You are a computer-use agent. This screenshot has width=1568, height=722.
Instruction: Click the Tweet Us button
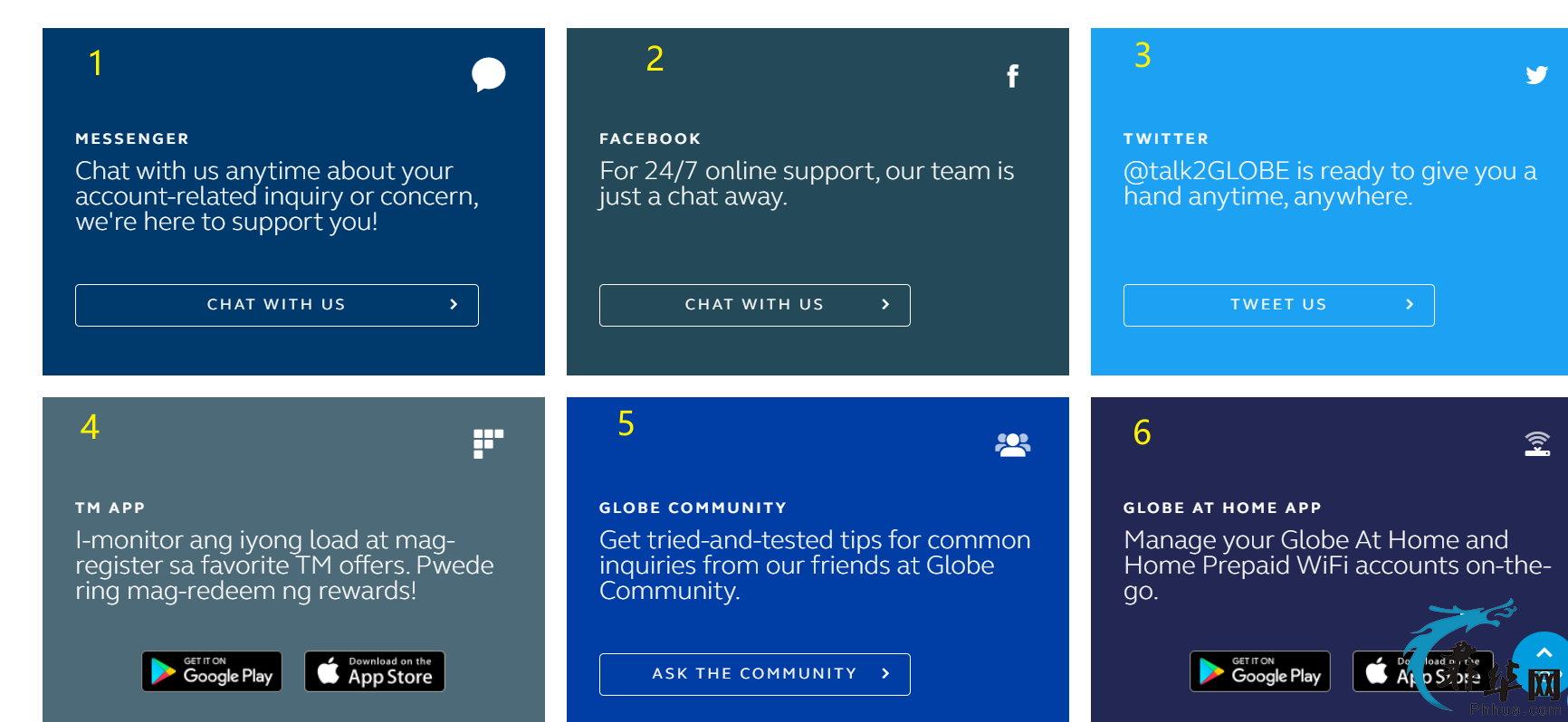(x=1279, y=305)
